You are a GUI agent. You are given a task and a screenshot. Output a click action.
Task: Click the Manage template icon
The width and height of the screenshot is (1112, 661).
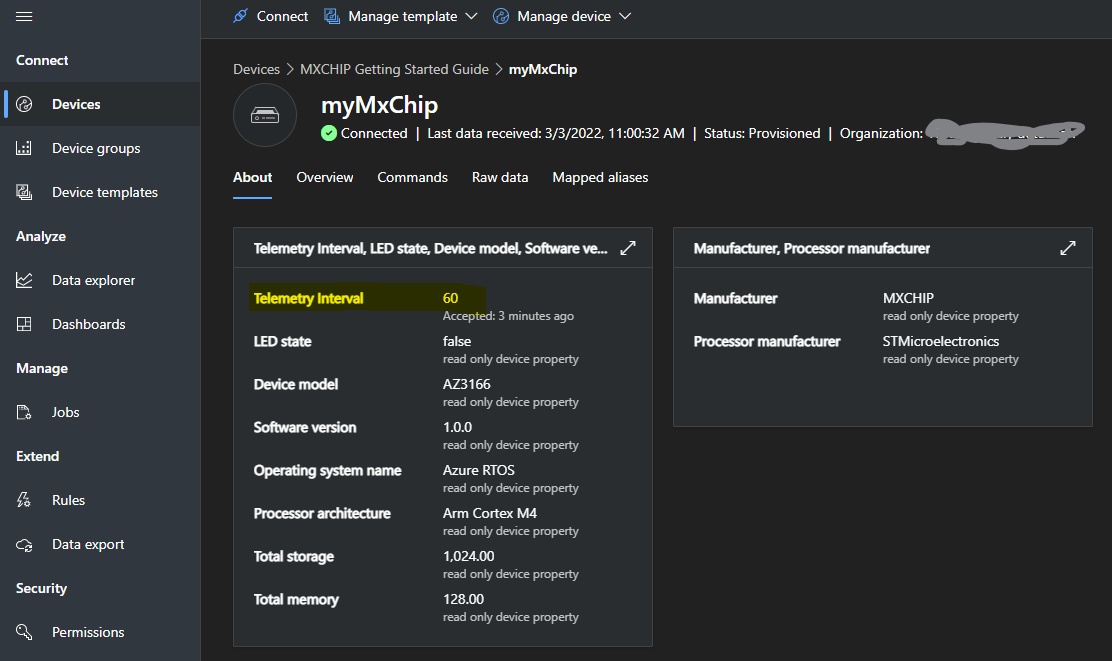click(332, 16)
